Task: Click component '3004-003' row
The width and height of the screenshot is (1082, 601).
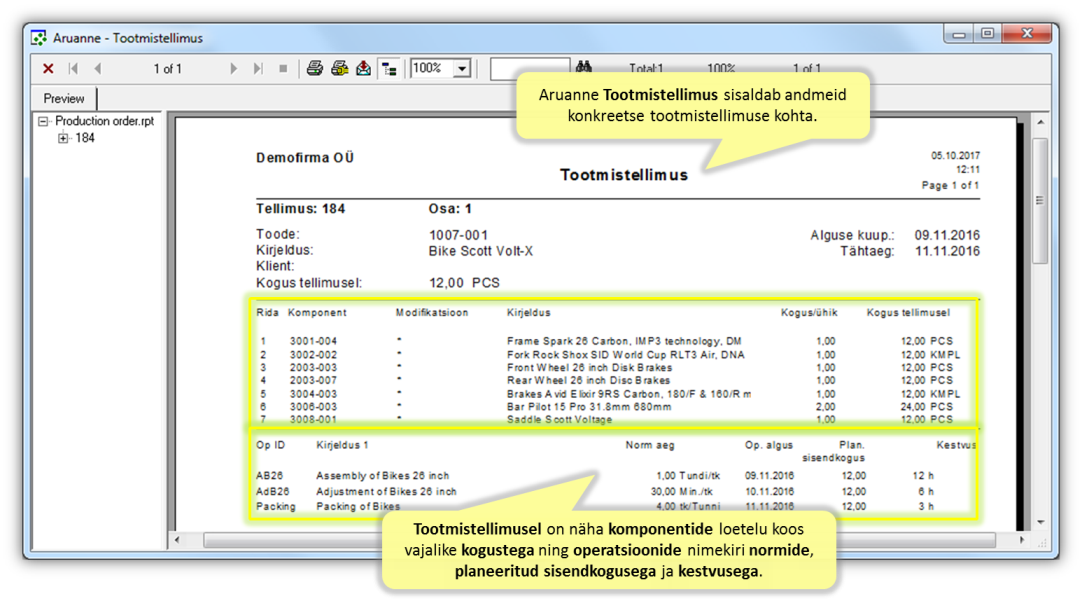Action: coord(313,394)
